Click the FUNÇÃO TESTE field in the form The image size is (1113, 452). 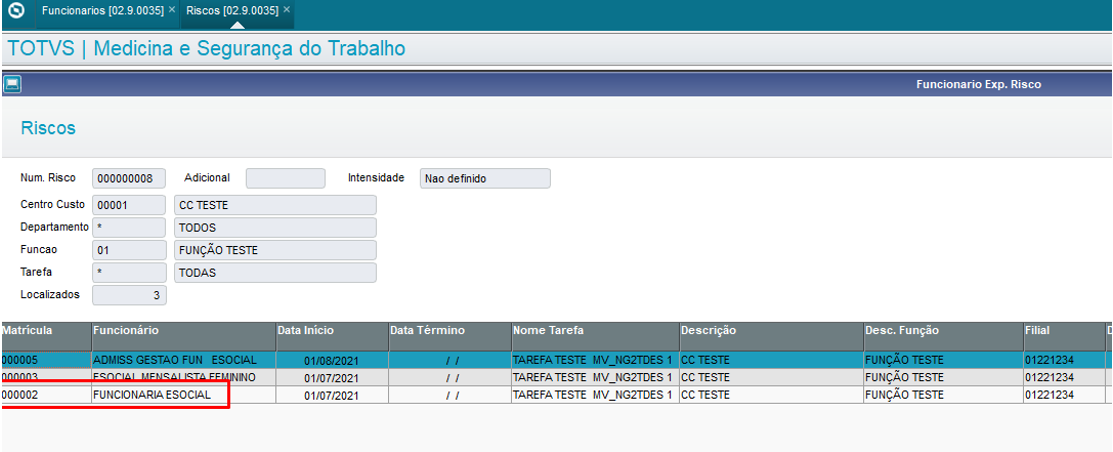275,250
